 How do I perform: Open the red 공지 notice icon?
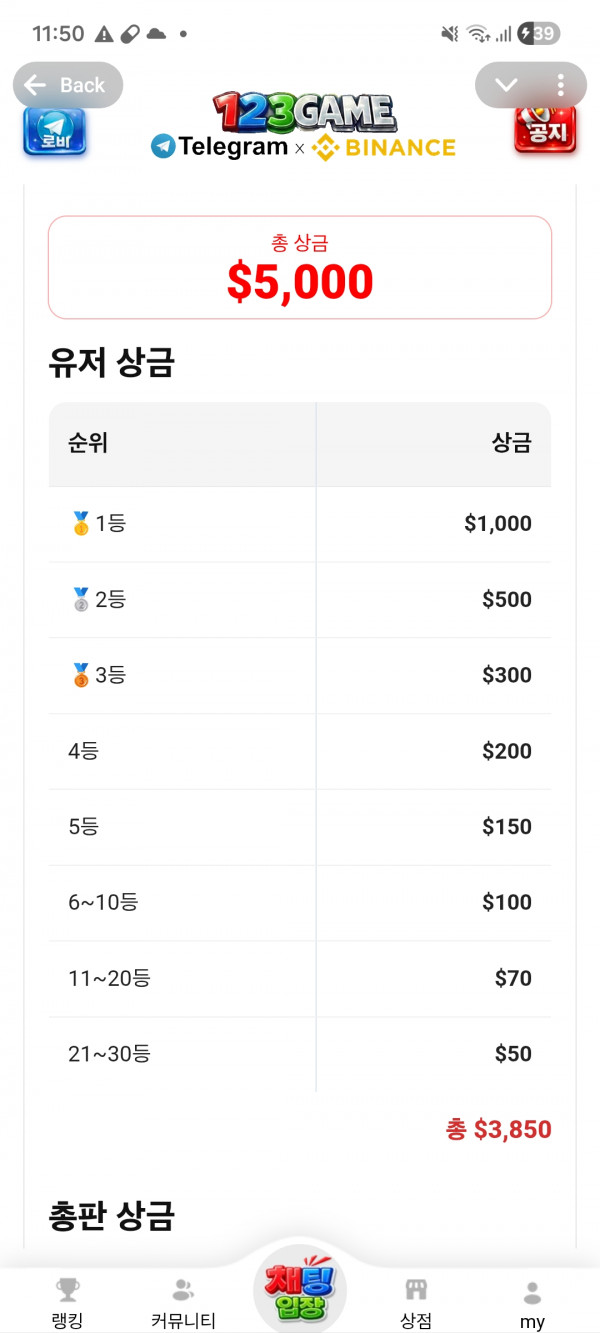[545, 131]
